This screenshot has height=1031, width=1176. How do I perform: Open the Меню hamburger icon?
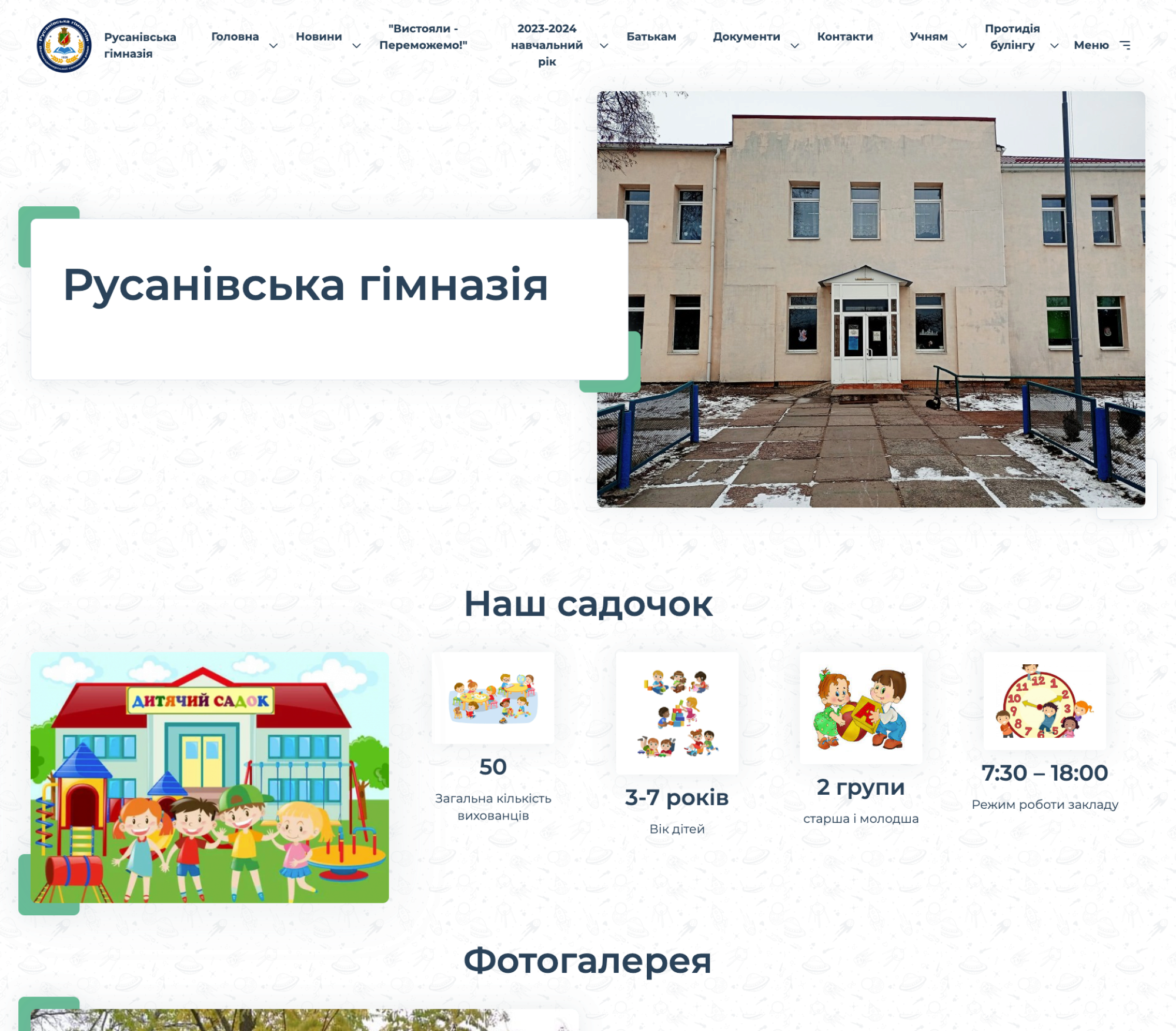click(x=1125, y=45)
